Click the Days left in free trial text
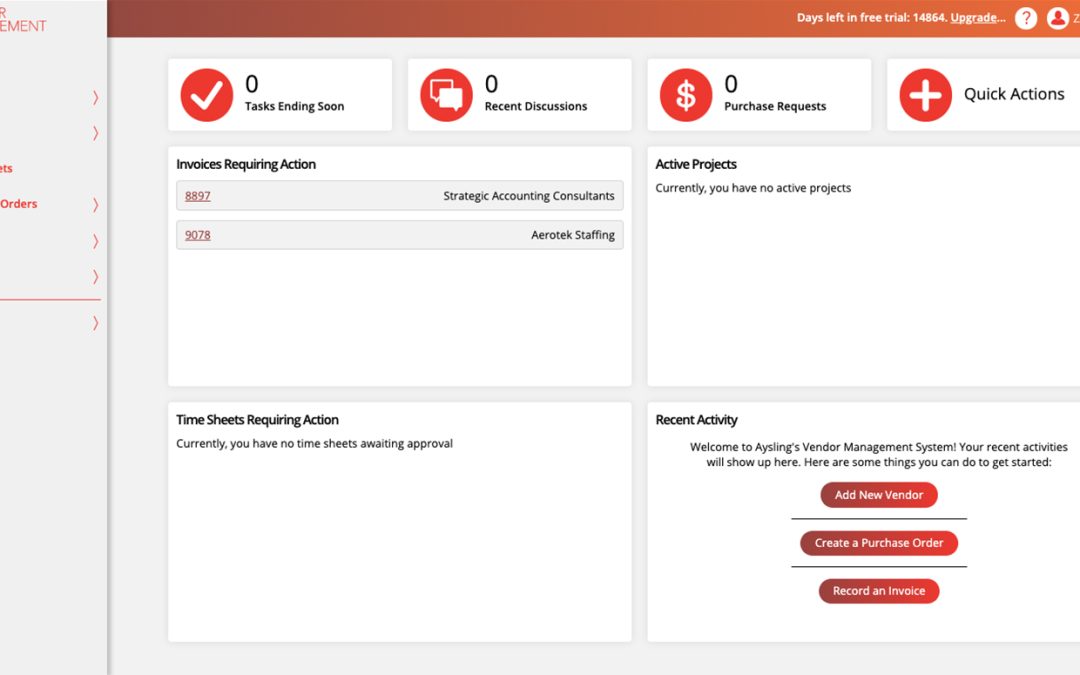Viewport: 1080px width, 675px height. tap(872, 18)
